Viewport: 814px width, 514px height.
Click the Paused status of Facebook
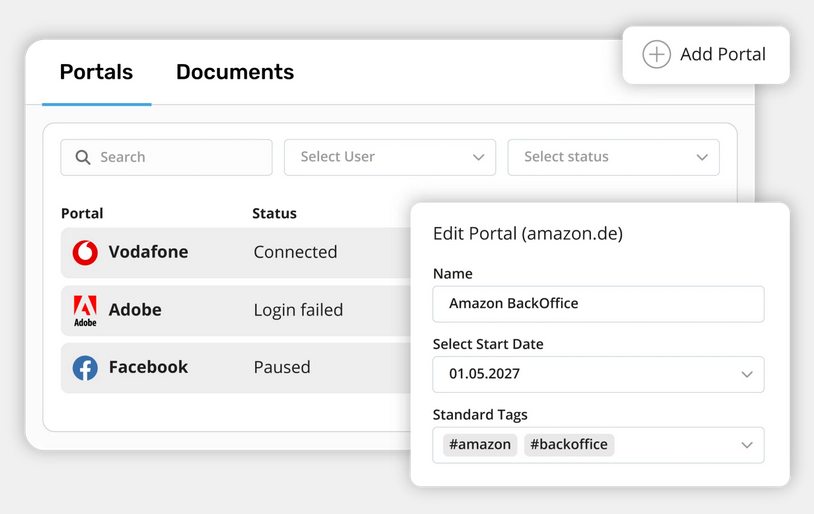pyautogui.click(x=282, y=368)
